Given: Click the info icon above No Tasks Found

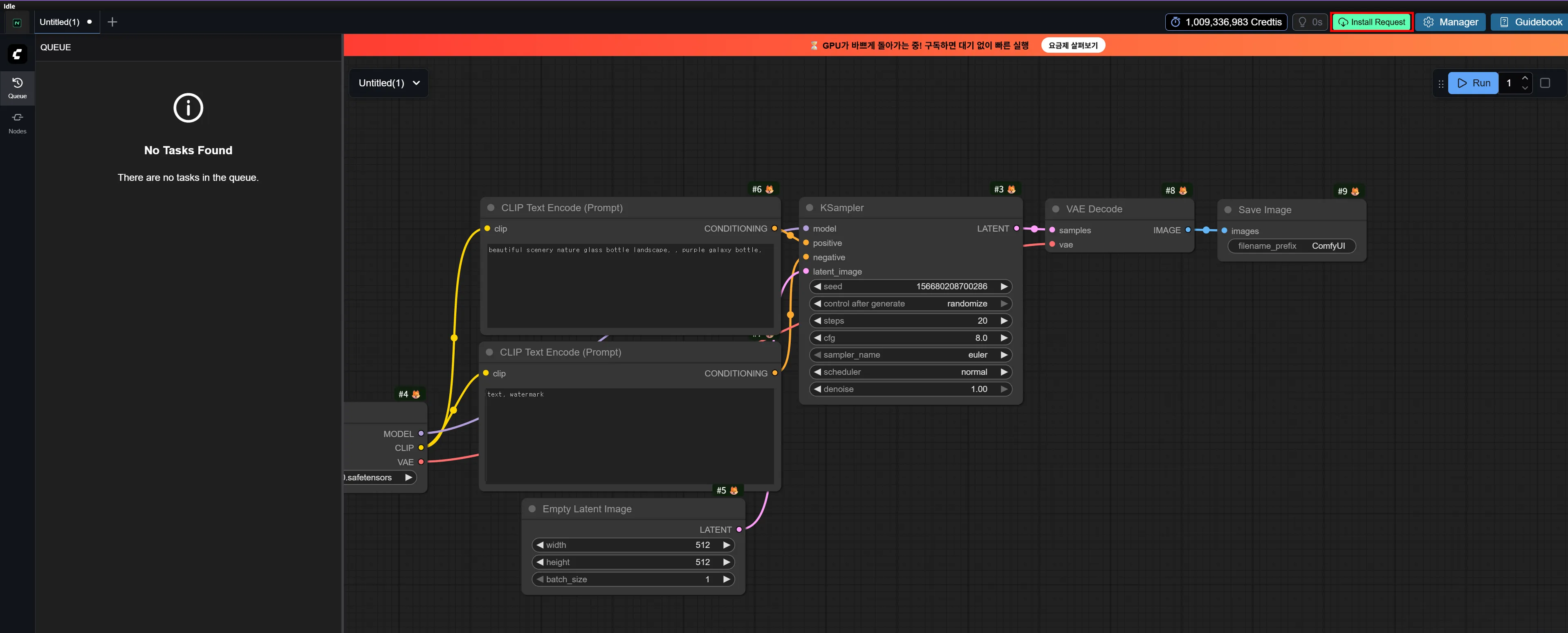Looking at the screenshot, I should (188, 108).
